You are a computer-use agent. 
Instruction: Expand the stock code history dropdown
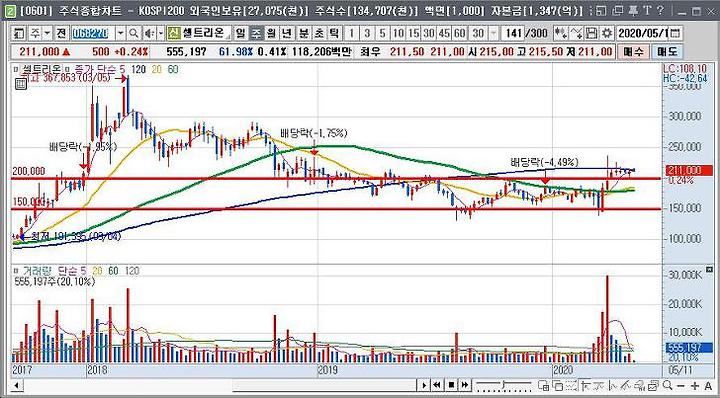pyautogui.click(x=121, y=33)
